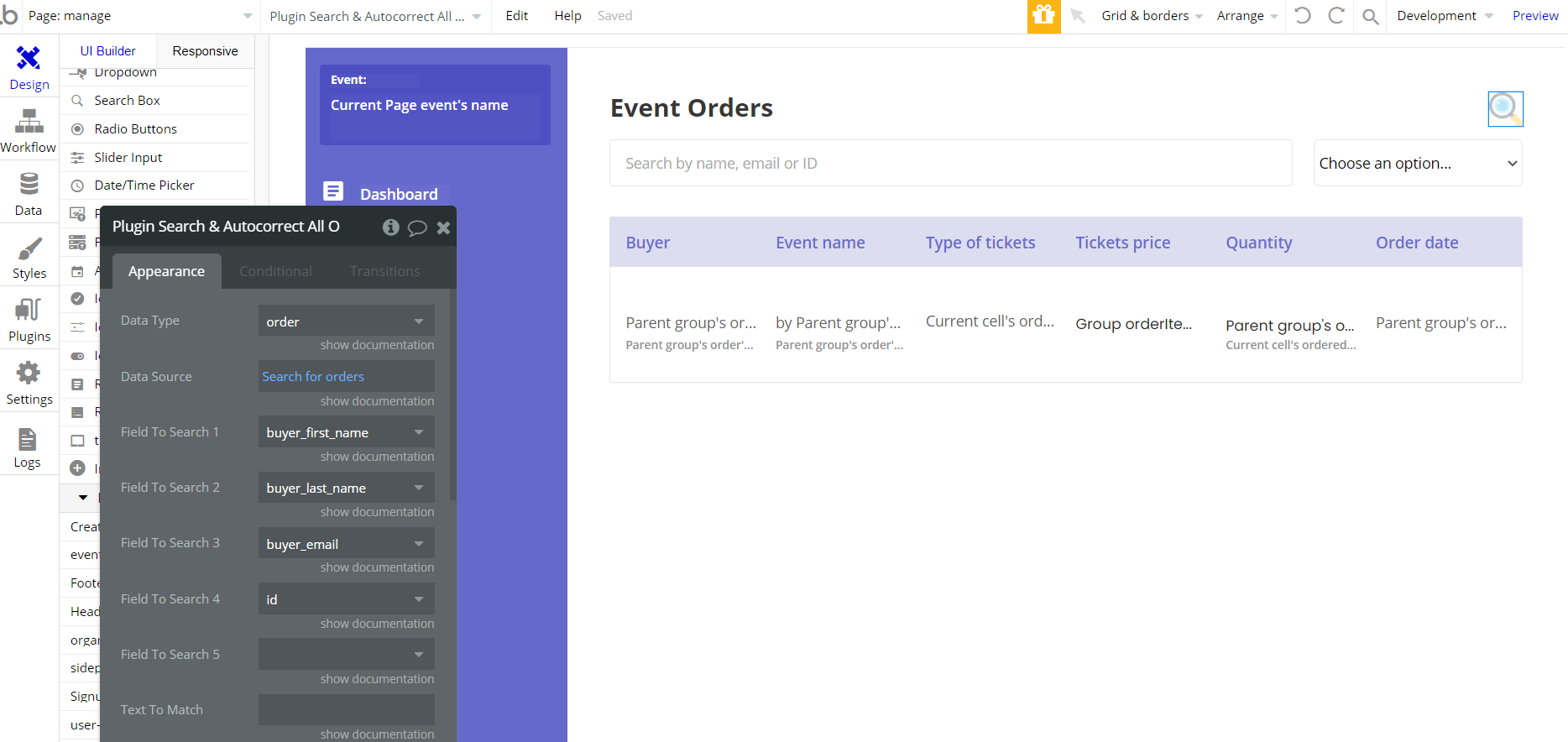The width and height of the screenshot is (1568, 742).
Task: Open the Logs section
Action: click(x=27, y=447)
